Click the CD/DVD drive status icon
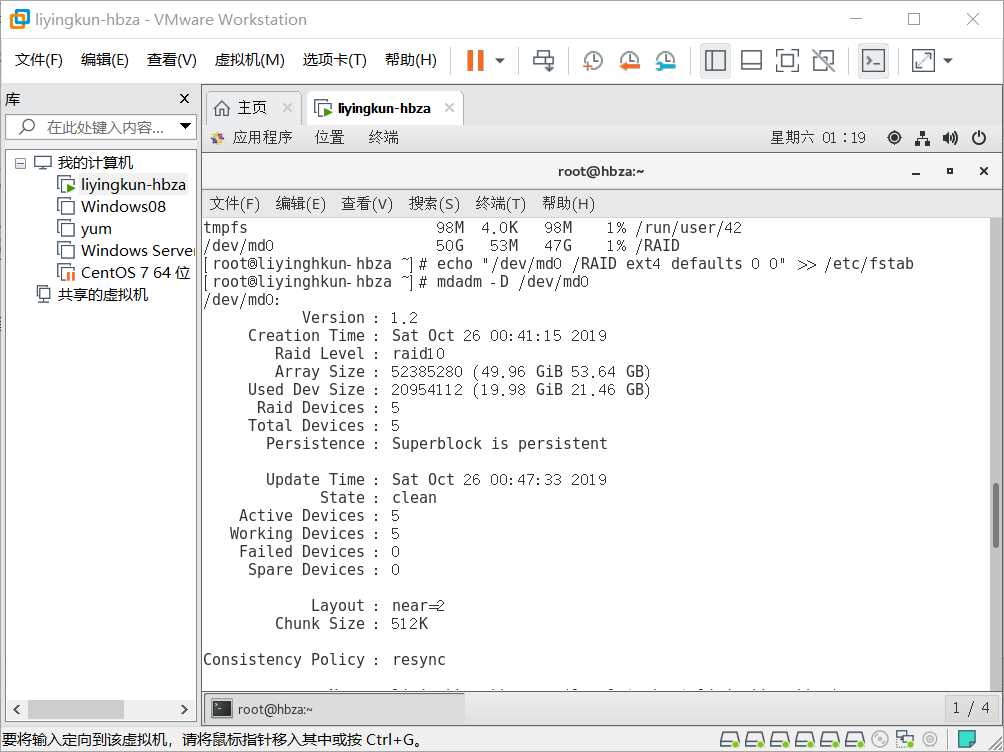The width and height of the screenshot is (1004, 752). pos(880,739)
